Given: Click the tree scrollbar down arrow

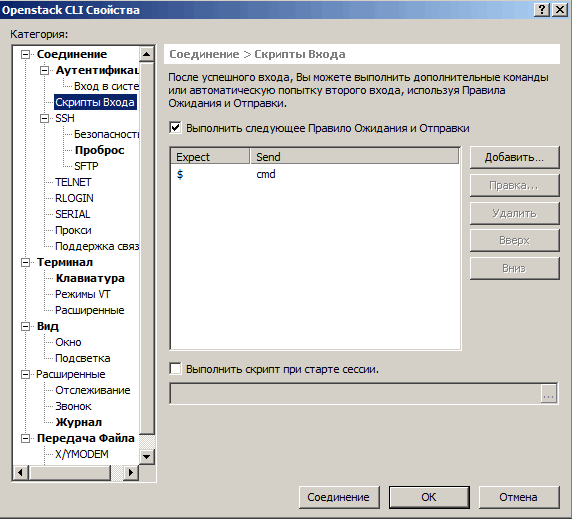Looking at the screenshot, I should pos(147,456).
